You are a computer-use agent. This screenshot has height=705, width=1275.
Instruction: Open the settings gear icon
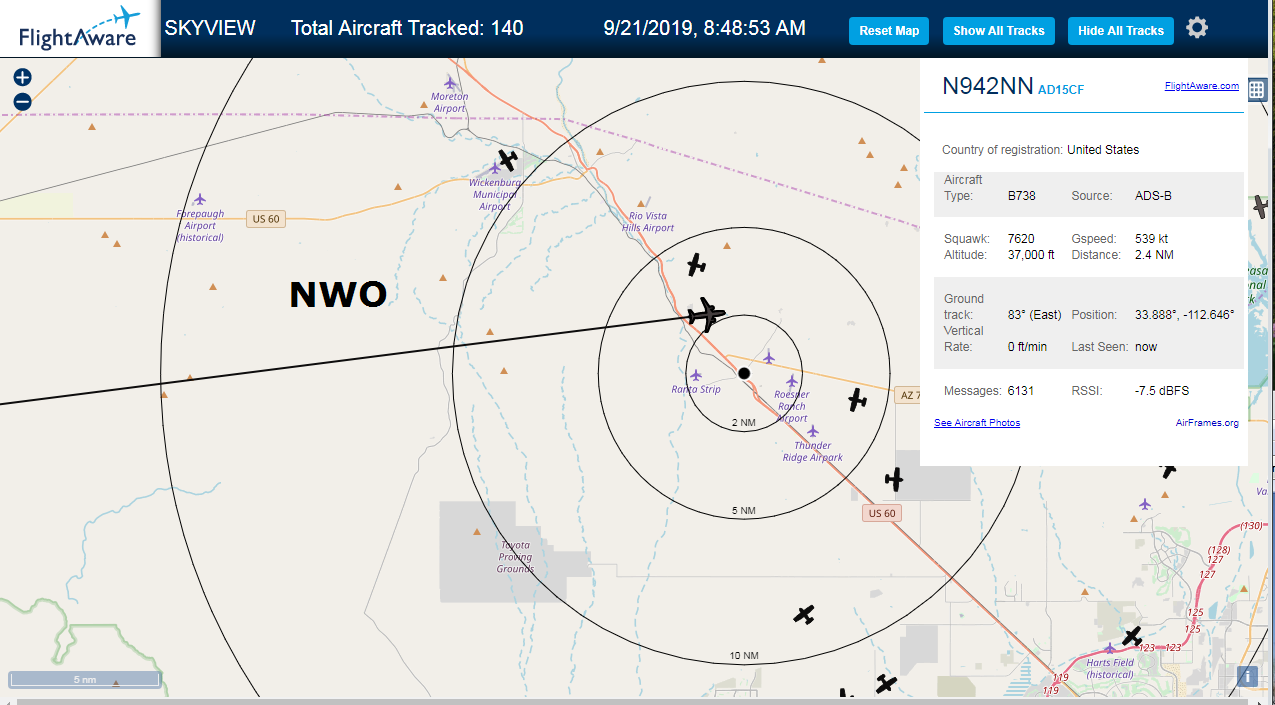click(1197, 28)
